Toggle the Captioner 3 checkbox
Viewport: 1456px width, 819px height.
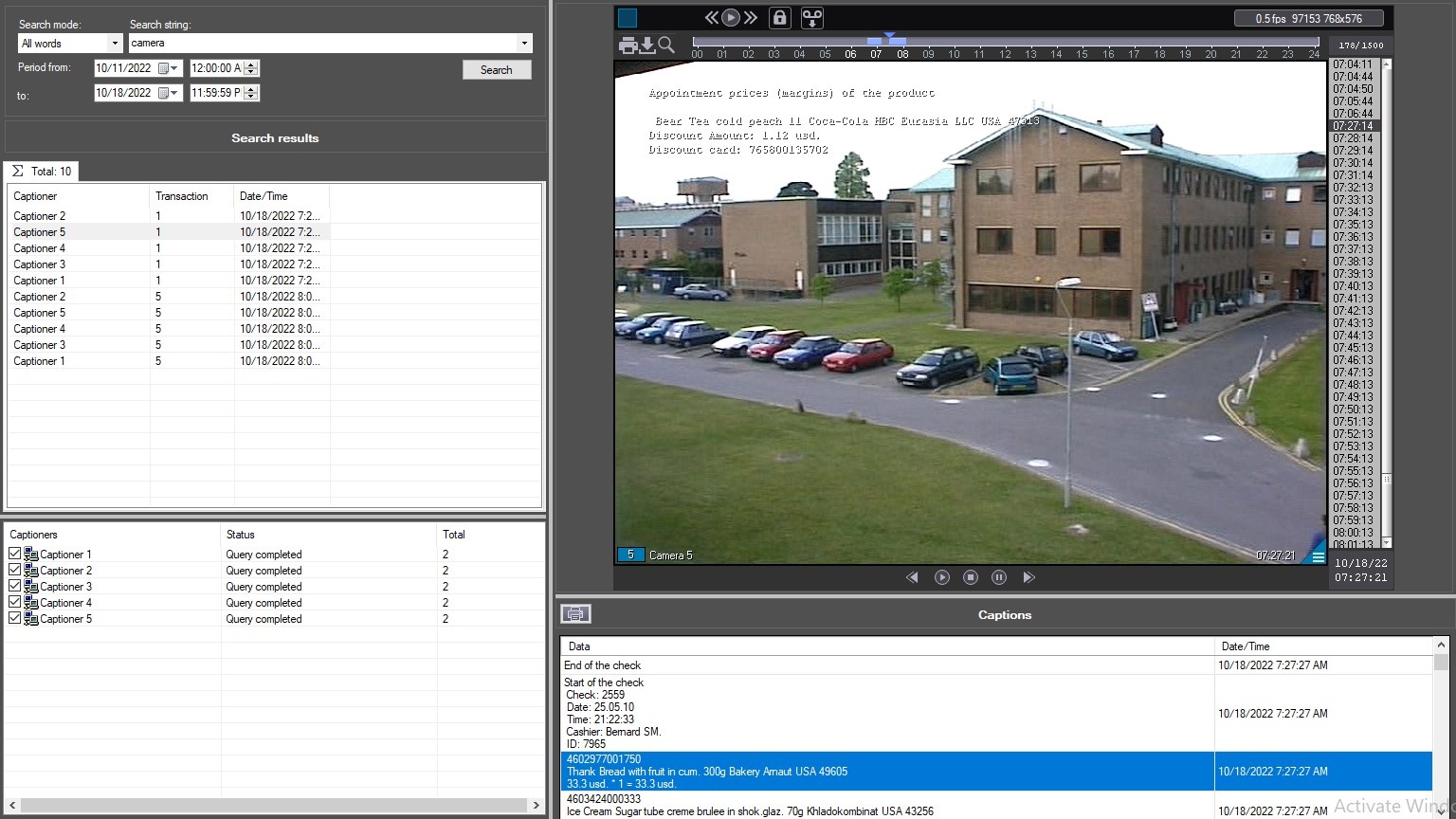pos(14,587)
